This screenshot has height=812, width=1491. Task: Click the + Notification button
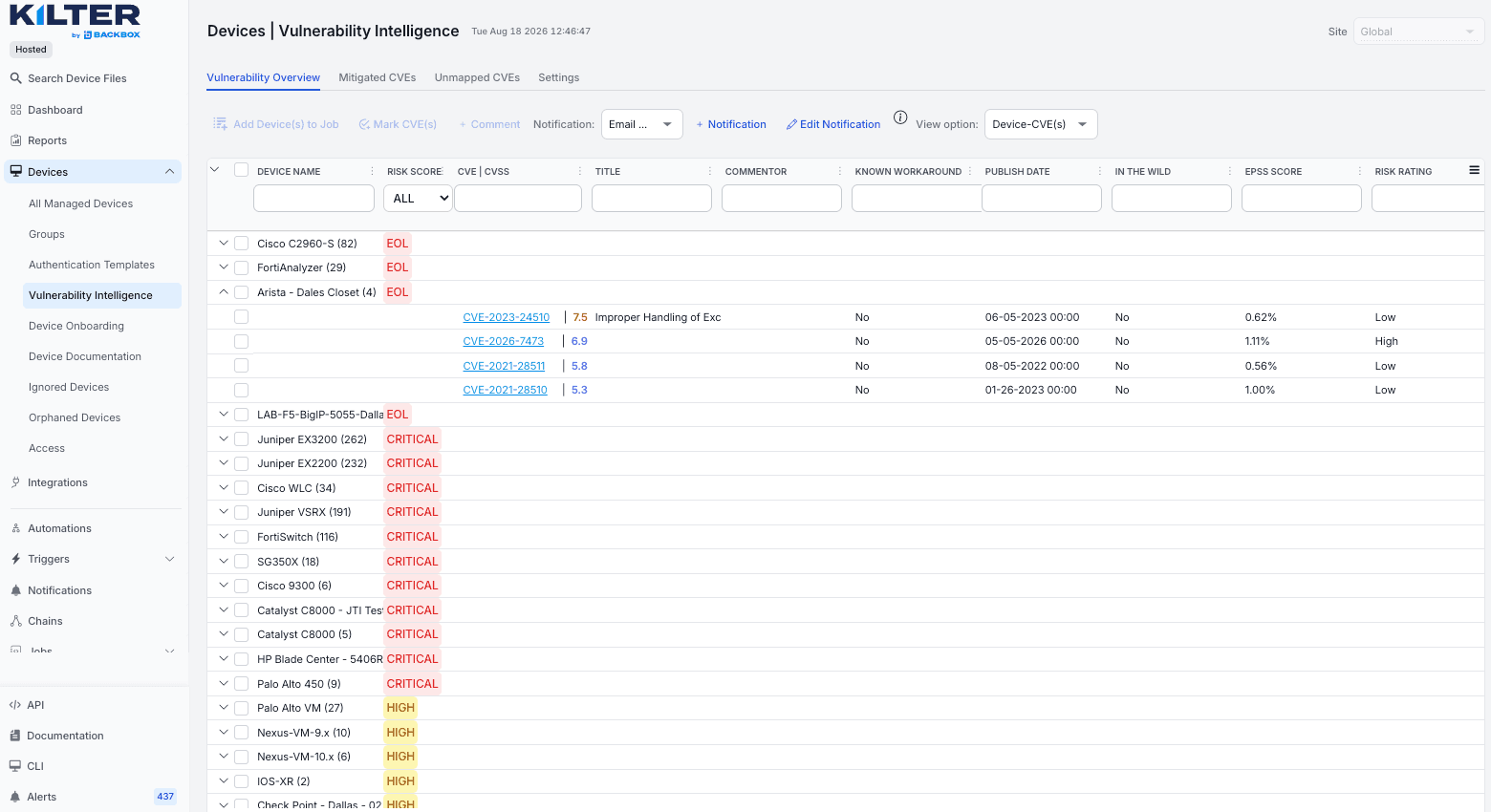(x=731, y=124)
